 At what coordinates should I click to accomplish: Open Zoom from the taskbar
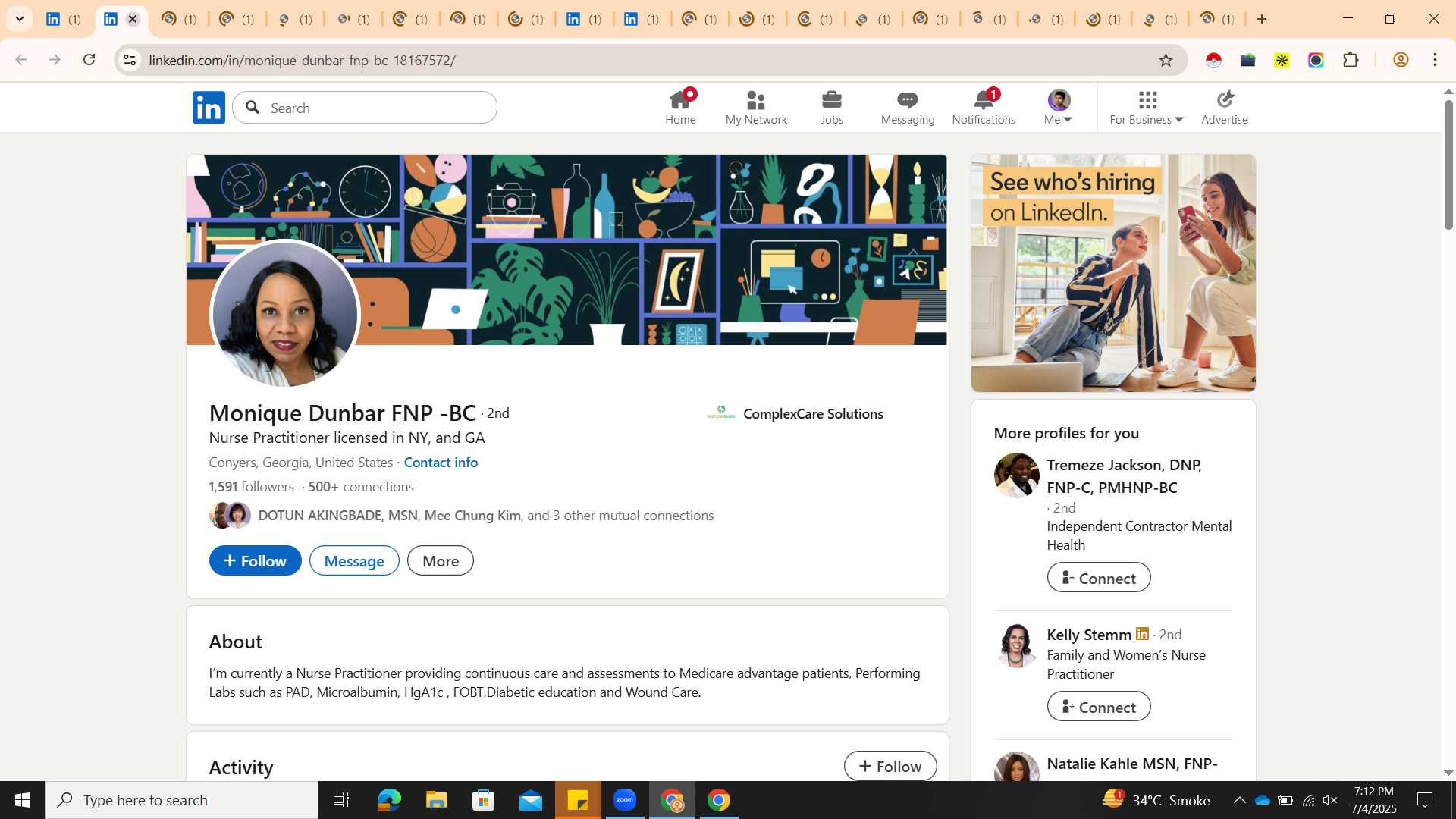tap(625, 800)
